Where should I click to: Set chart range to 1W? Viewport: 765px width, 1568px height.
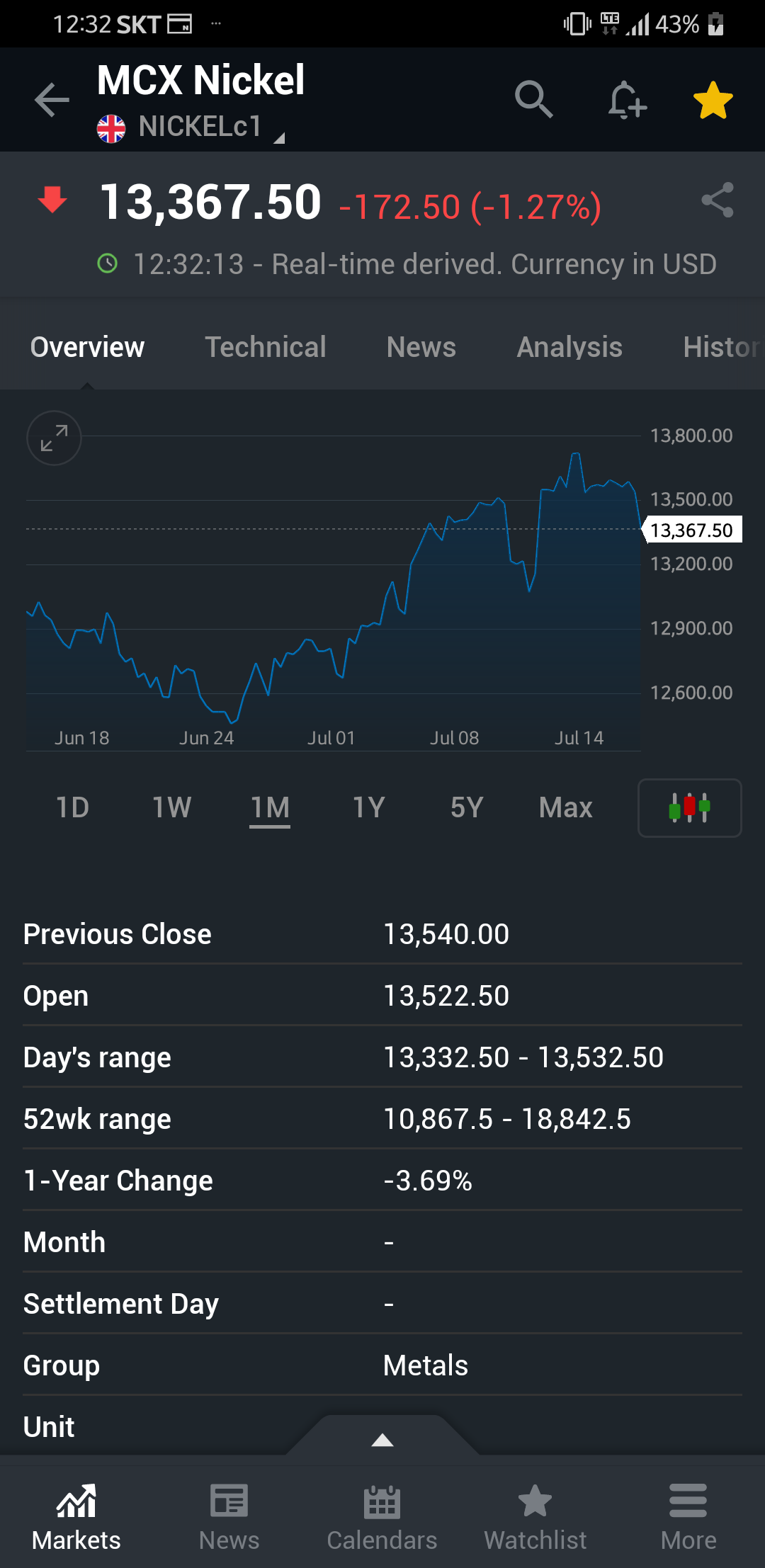171,807
